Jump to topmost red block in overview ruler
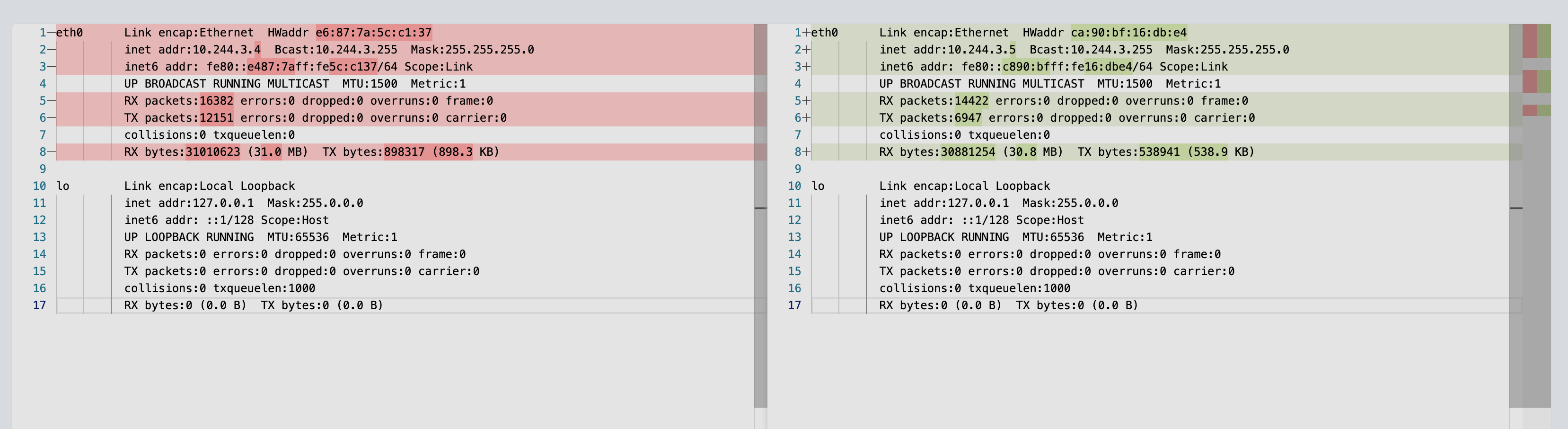The height and width of the screenshot is (429, 1568). pos(1529,42)
